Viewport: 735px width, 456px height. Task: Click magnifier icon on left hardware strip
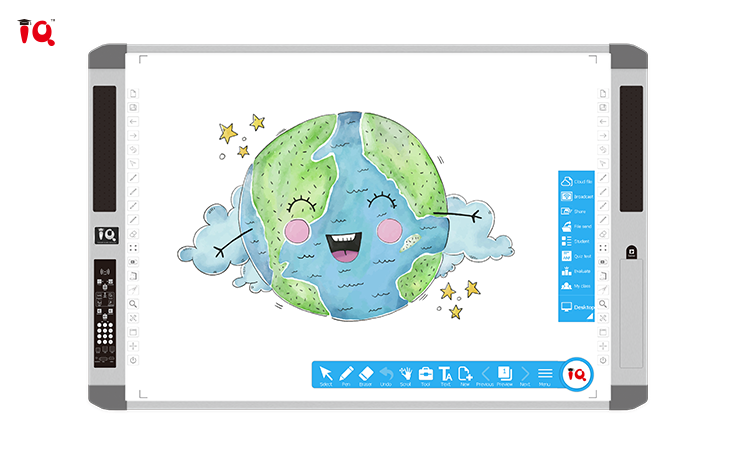point(133,303)
